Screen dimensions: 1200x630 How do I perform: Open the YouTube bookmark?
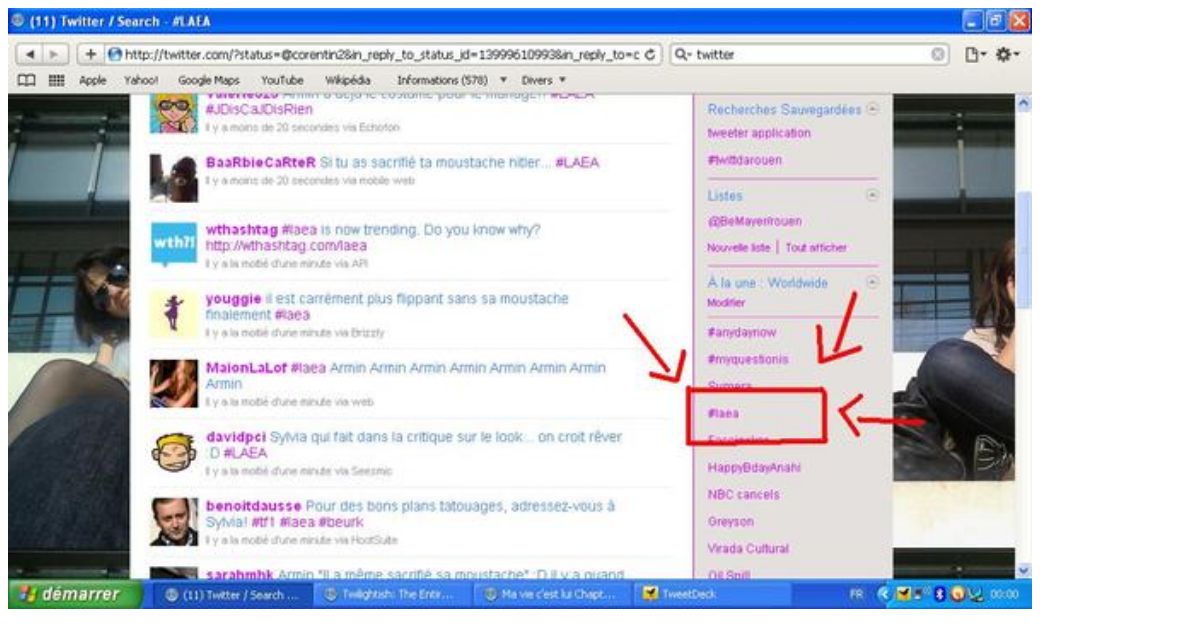click(x=282, y=80)
